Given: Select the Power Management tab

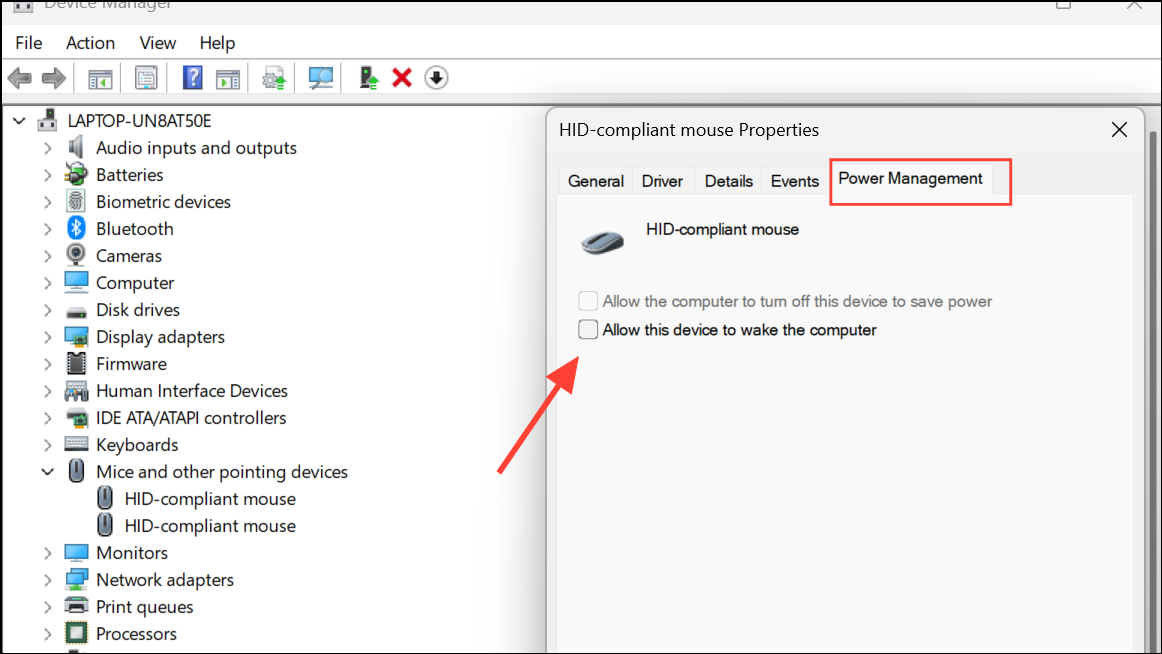Looking at the screenshot, I should (x=910, y=178).
